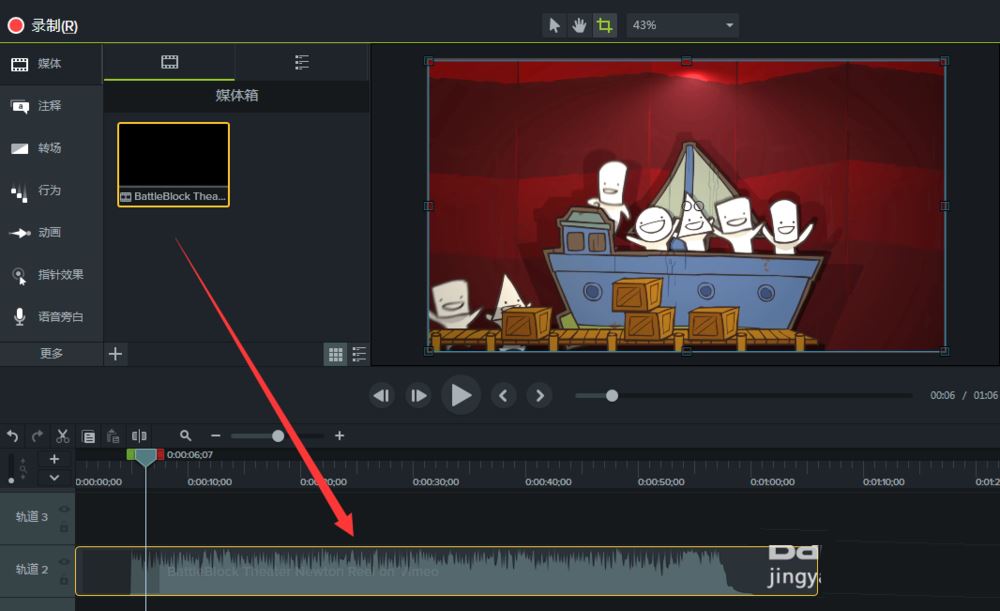Open the 行为 (Behaviors) tab
The width and height of the screenshot is (1000, 611).
[x=51, y=190]
